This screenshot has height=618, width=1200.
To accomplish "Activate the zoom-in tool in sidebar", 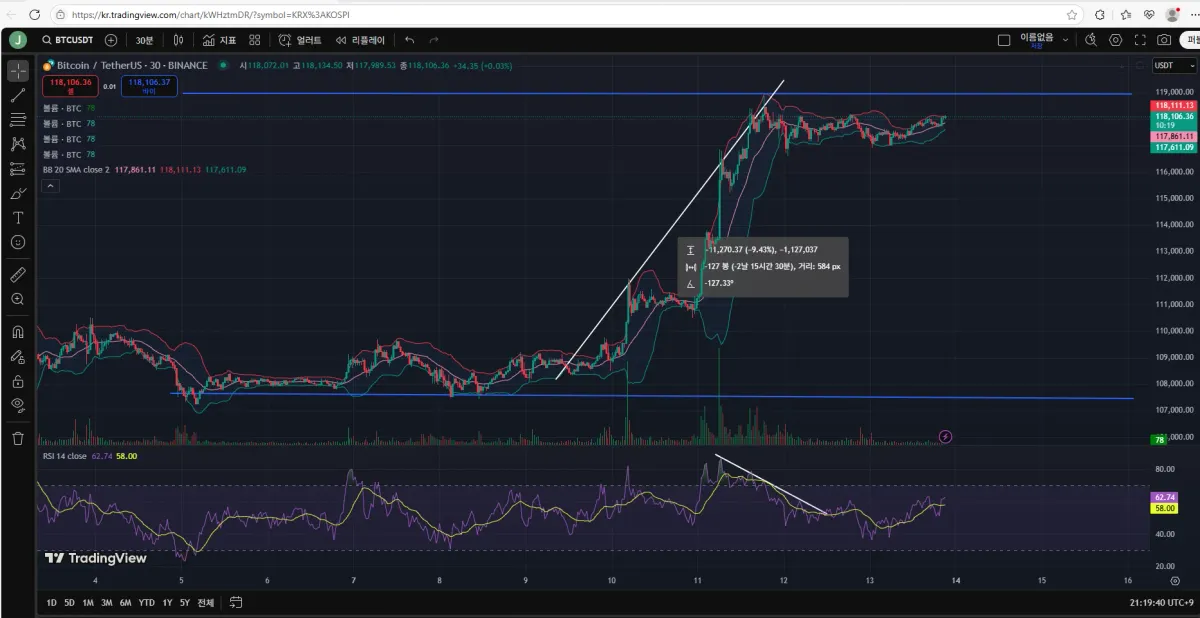I will pos(18,299).
